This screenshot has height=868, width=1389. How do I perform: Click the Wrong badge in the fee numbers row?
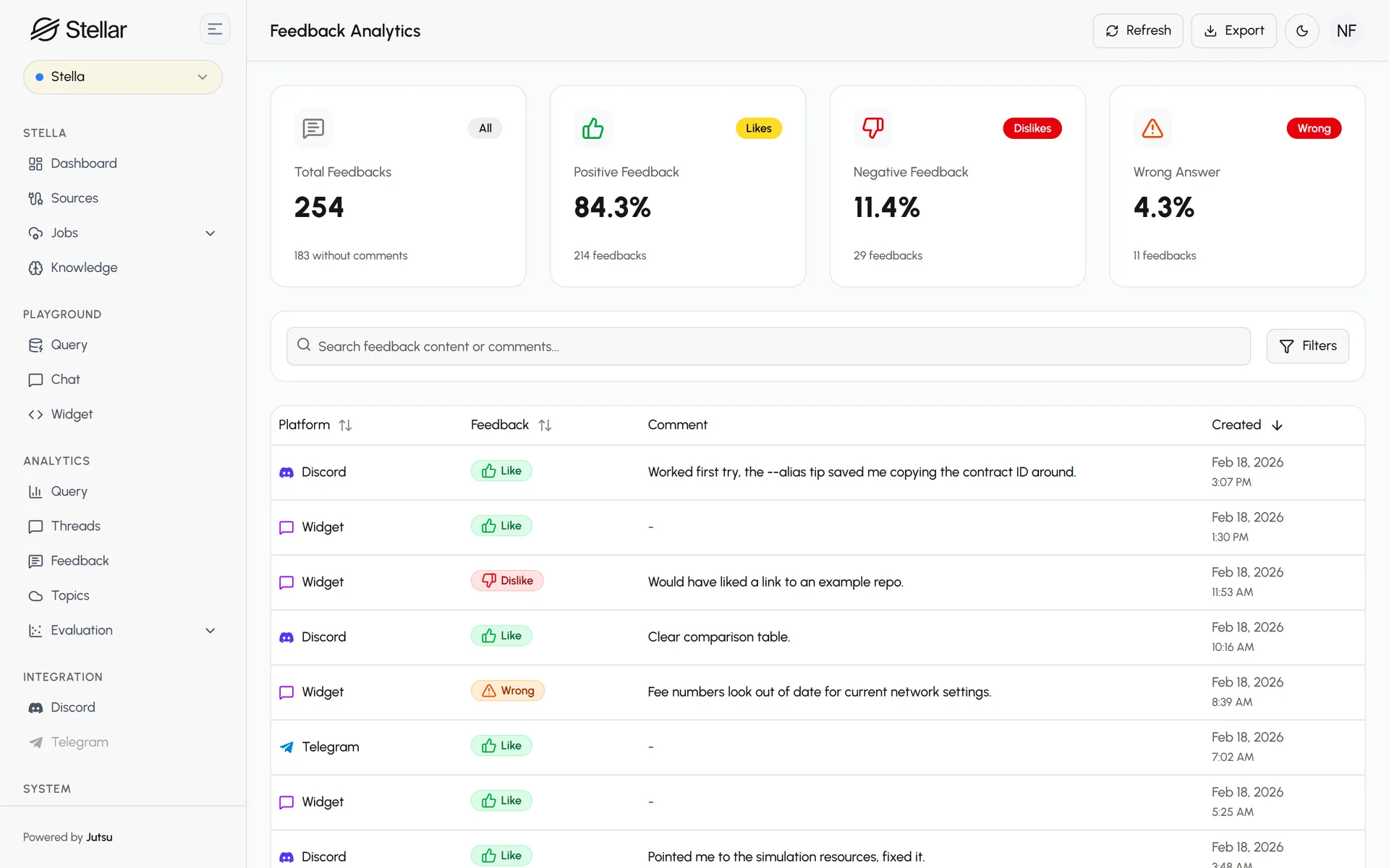(508, 691)
